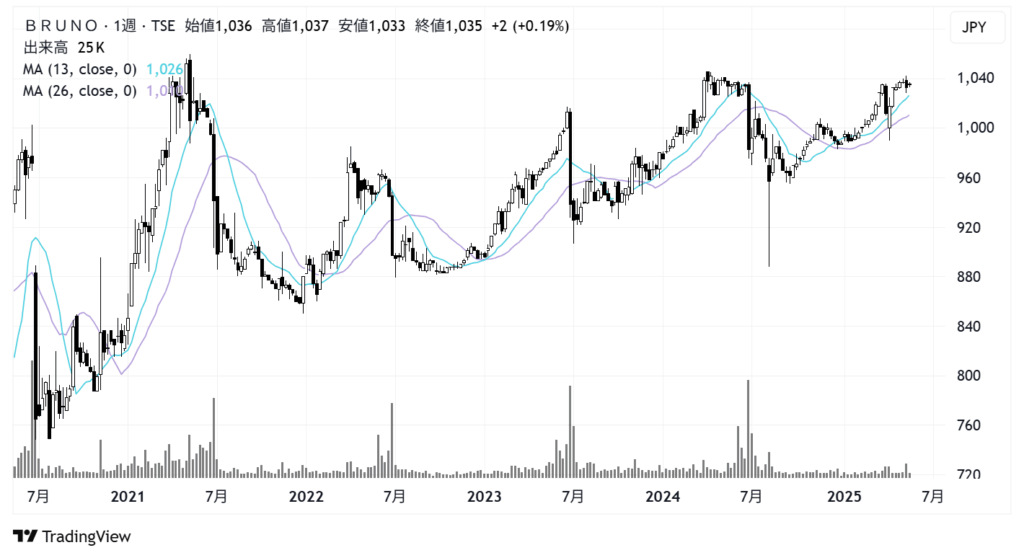Click the 880 price axis label
Viewport: 1024px width, 558px height.
tap(968, 276)
